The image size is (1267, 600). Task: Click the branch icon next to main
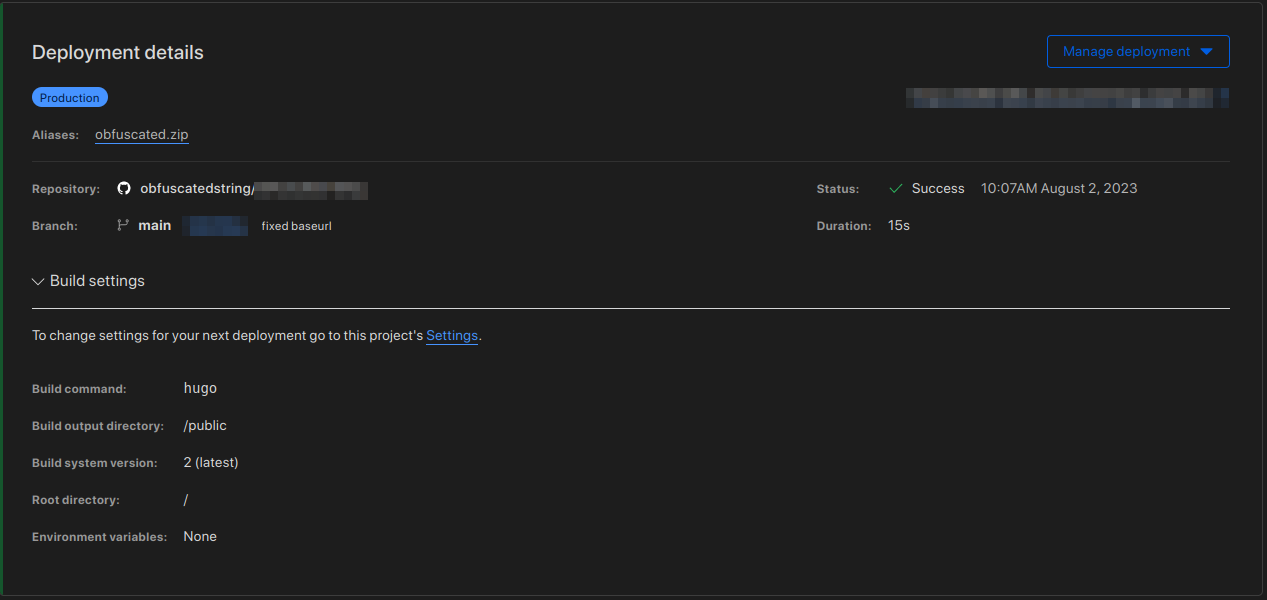point(122,225)
